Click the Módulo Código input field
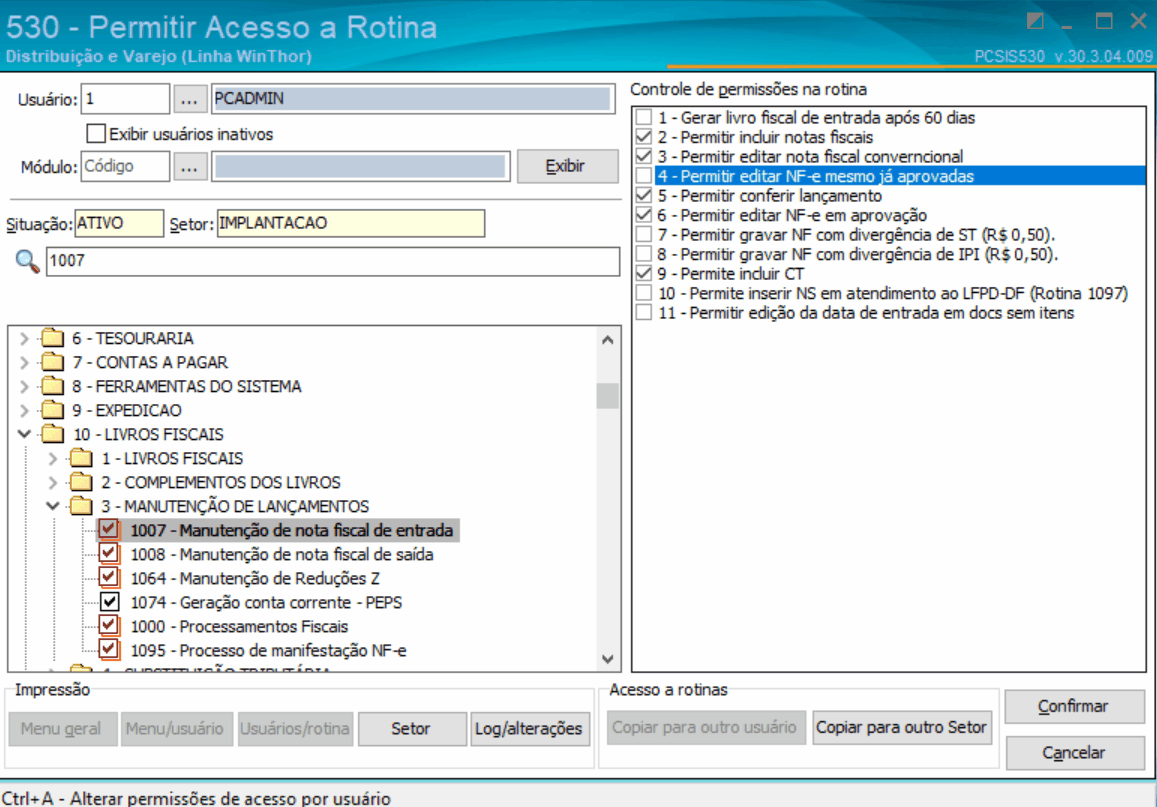Screen dimensions: 1157x807 coord(125,167)
